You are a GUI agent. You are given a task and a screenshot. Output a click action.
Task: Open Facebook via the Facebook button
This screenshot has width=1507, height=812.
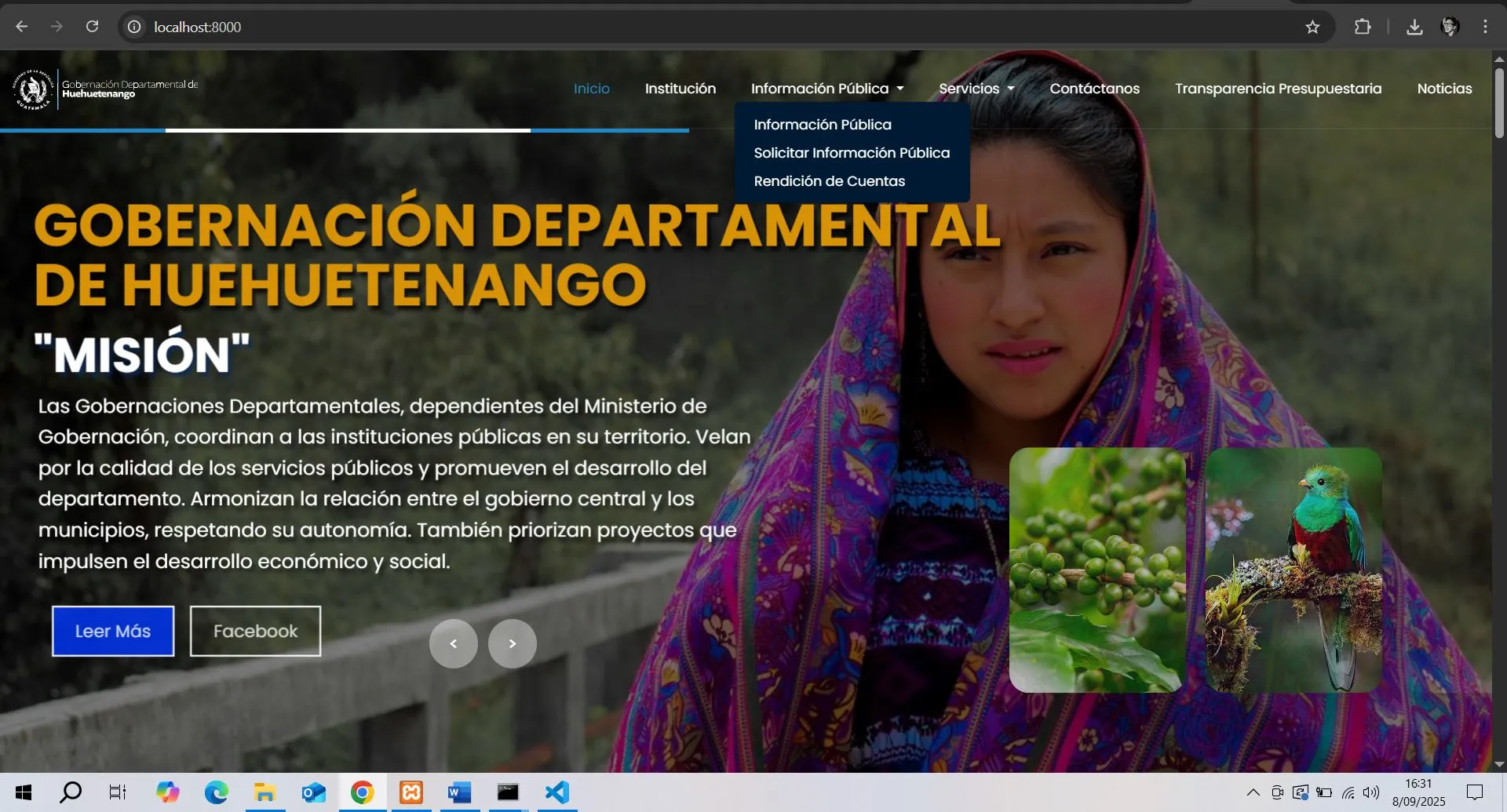click(x=254, y=630)
